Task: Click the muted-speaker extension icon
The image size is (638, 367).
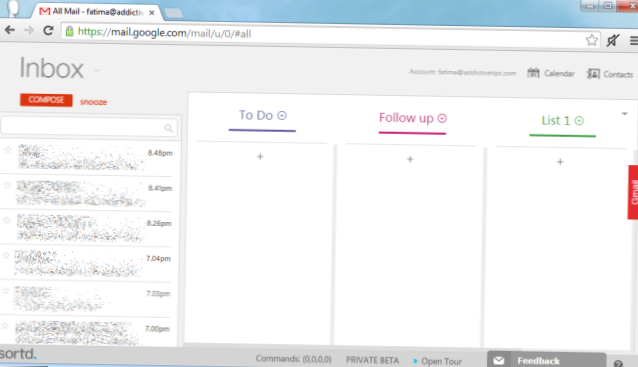Action: [x=613, y=40]
